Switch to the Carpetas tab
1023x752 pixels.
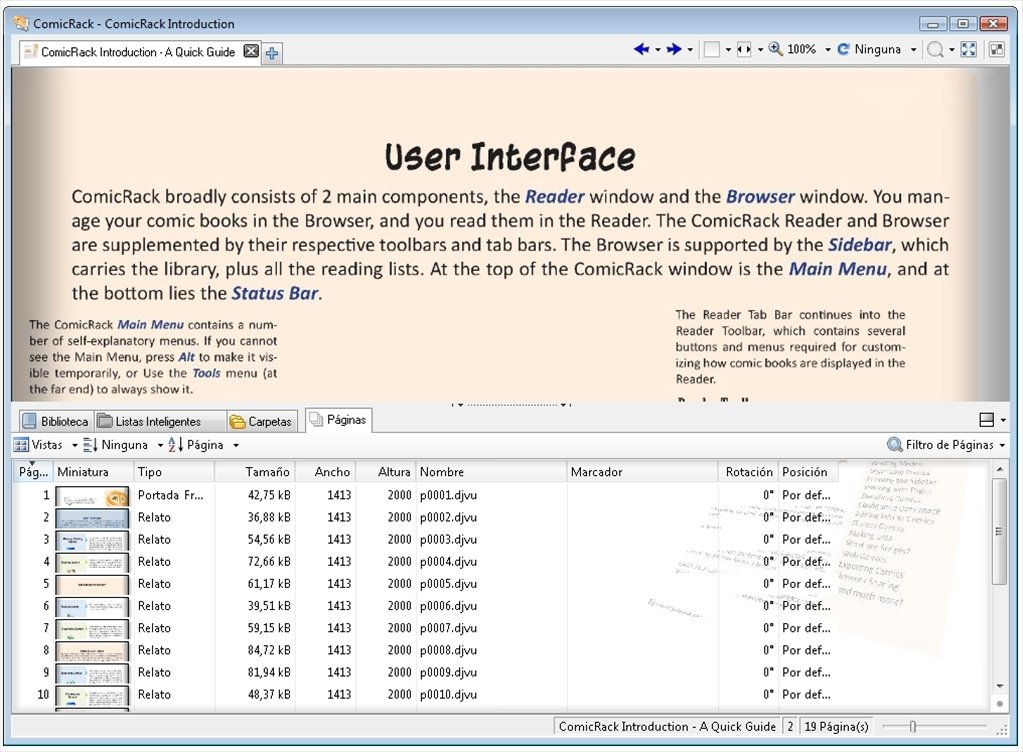[262, 421]
